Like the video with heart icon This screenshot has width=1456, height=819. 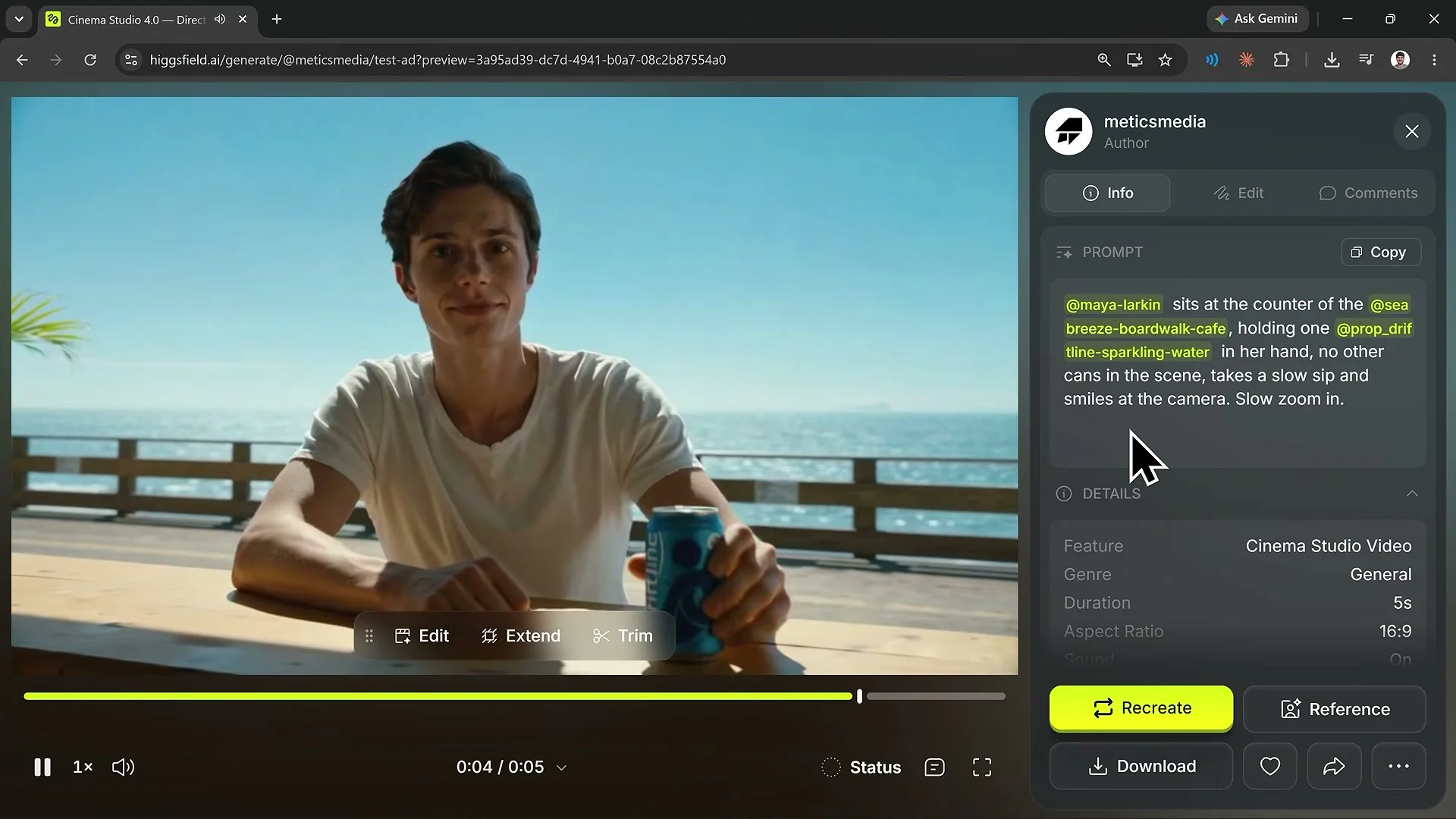click(1270, 766)
